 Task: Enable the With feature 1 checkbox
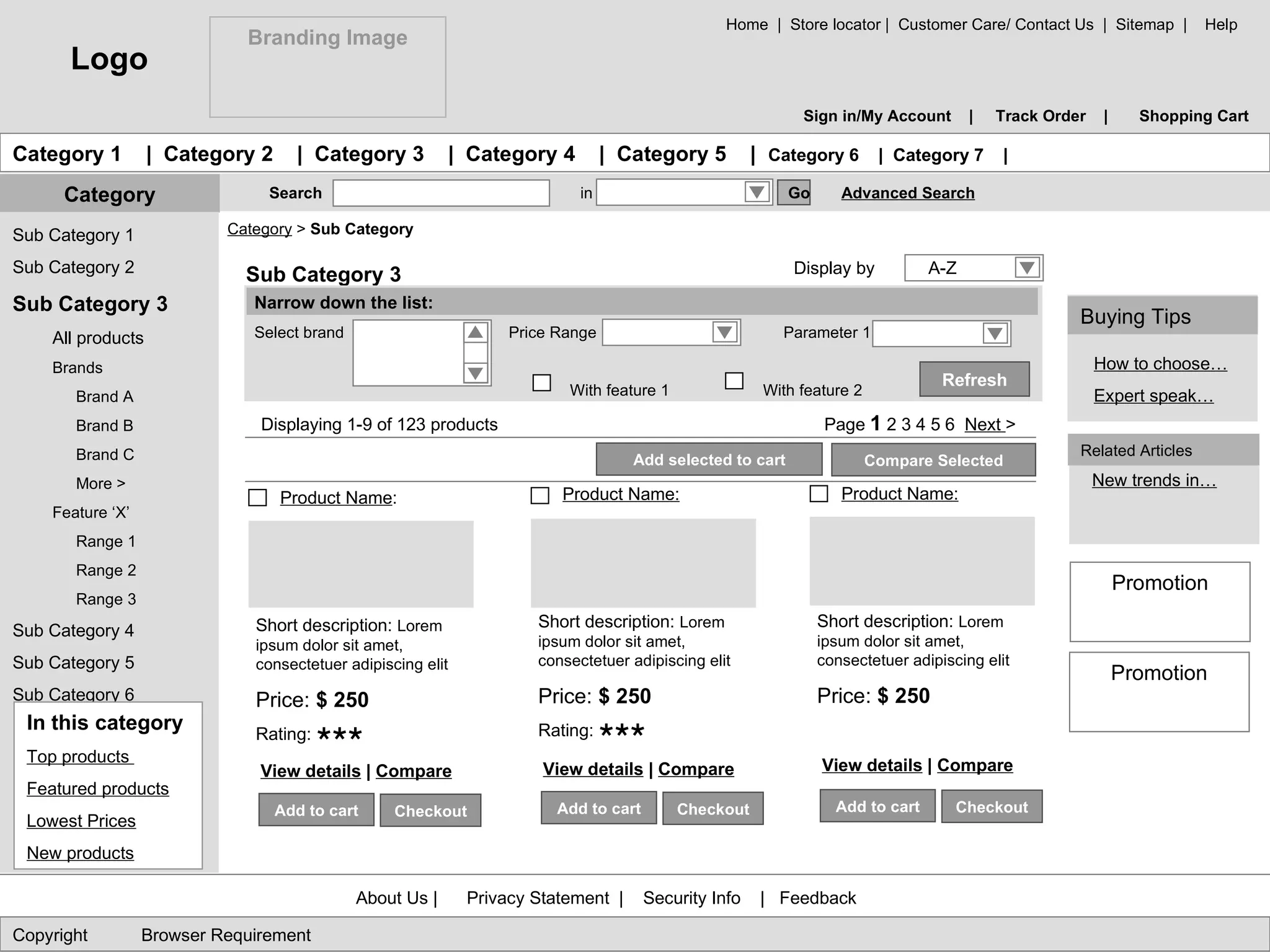click(x=541, y=382)
